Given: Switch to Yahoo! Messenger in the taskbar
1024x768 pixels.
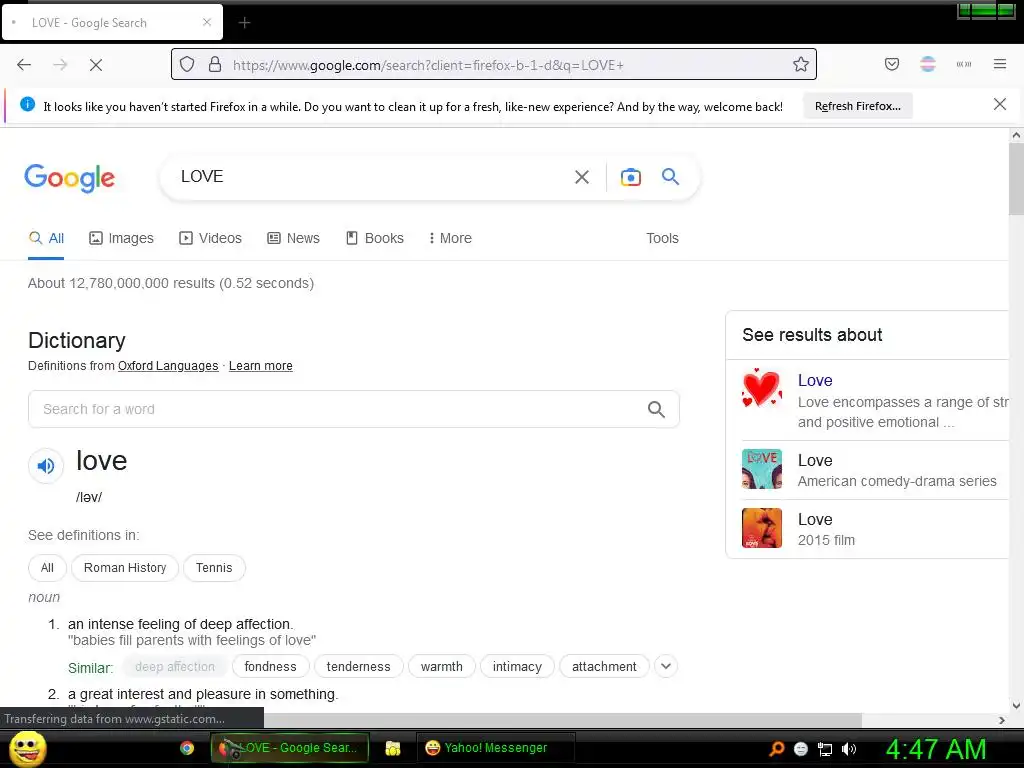Looking at the screenshot, I should [x=495, y=748].
